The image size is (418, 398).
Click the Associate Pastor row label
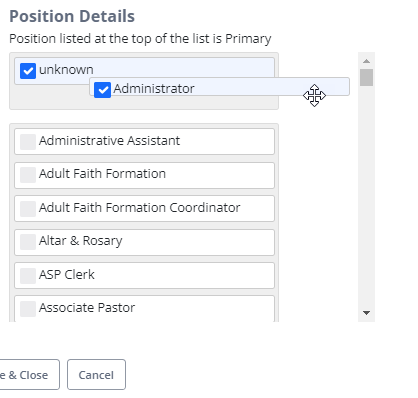[x=87, y=308]
